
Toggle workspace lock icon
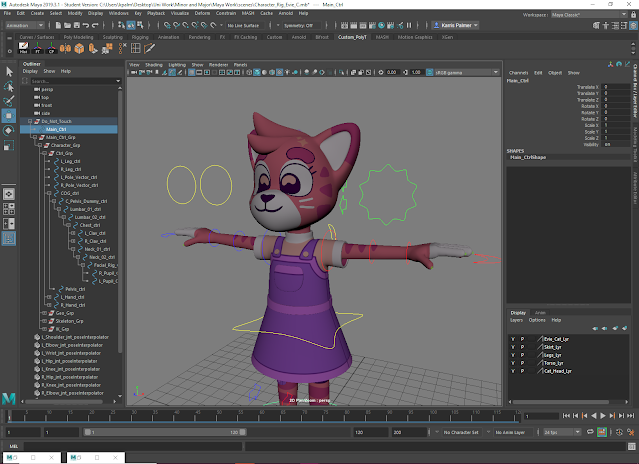point(633,15)
